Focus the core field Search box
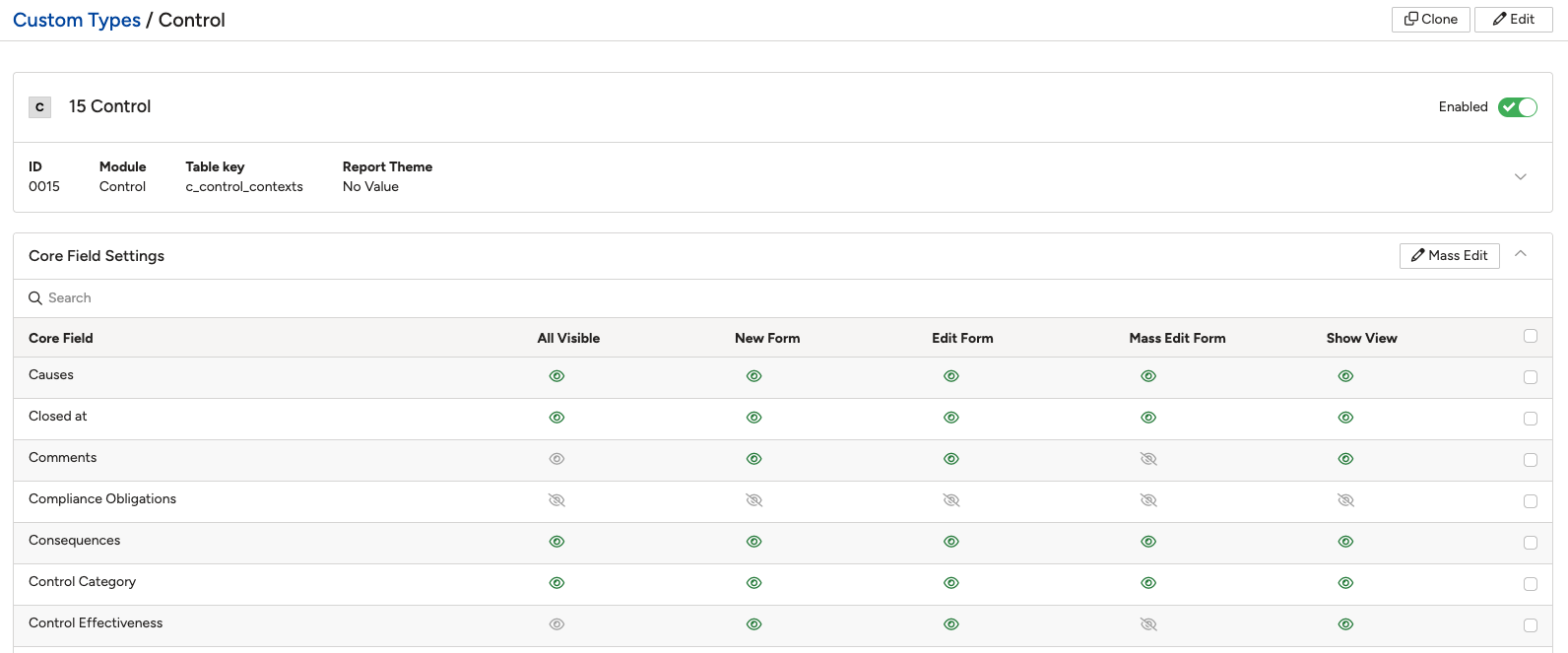The width and height of the screenshot is (1568, 653). click(x=783, y=298)
